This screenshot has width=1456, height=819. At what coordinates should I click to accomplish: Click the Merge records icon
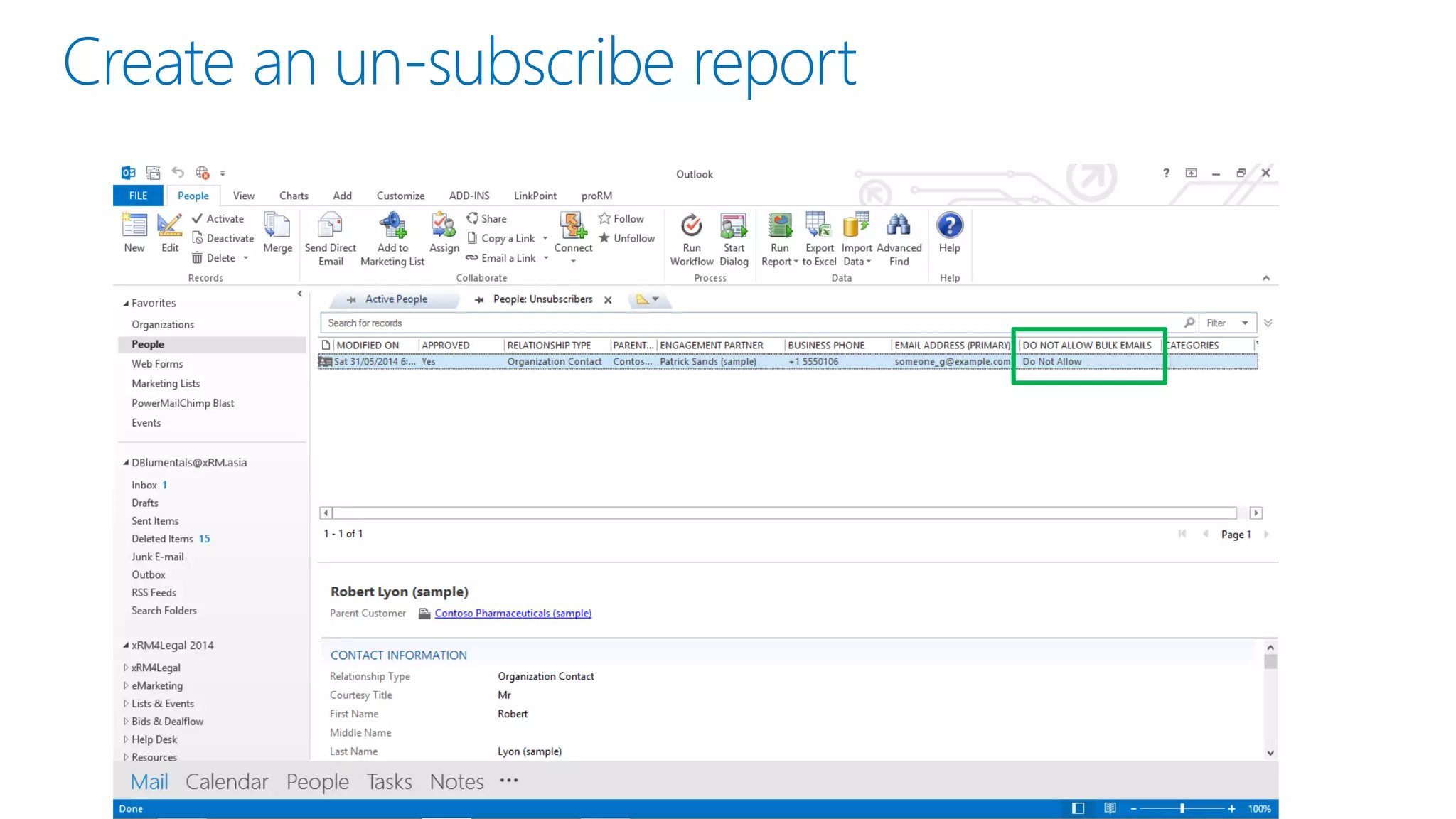(277, 225)
